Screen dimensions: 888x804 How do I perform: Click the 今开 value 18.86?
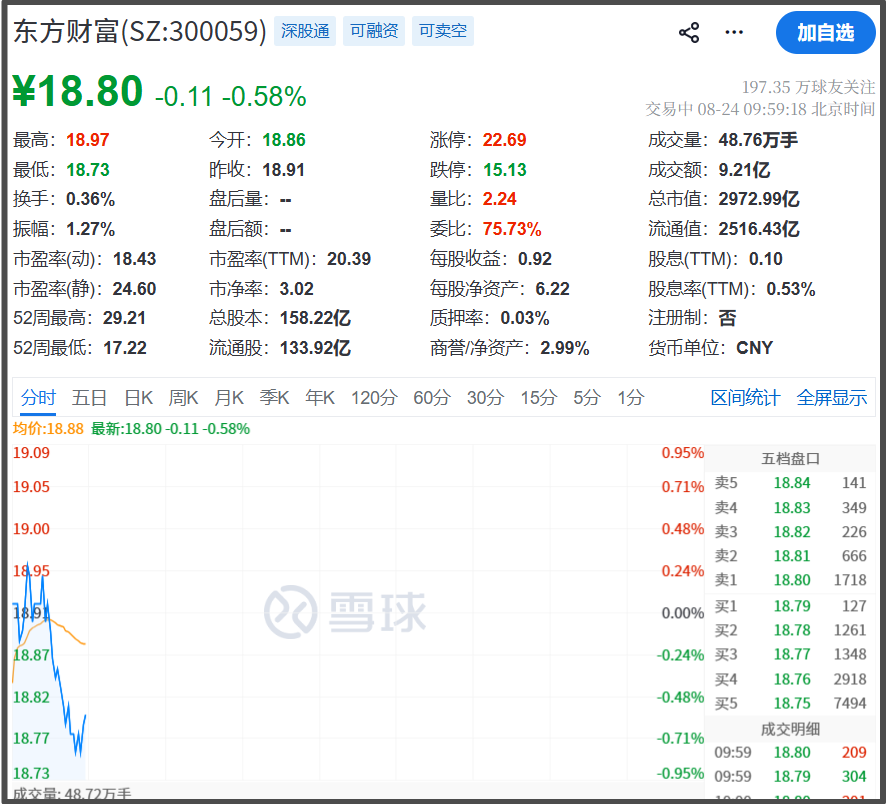pos(284,140)
